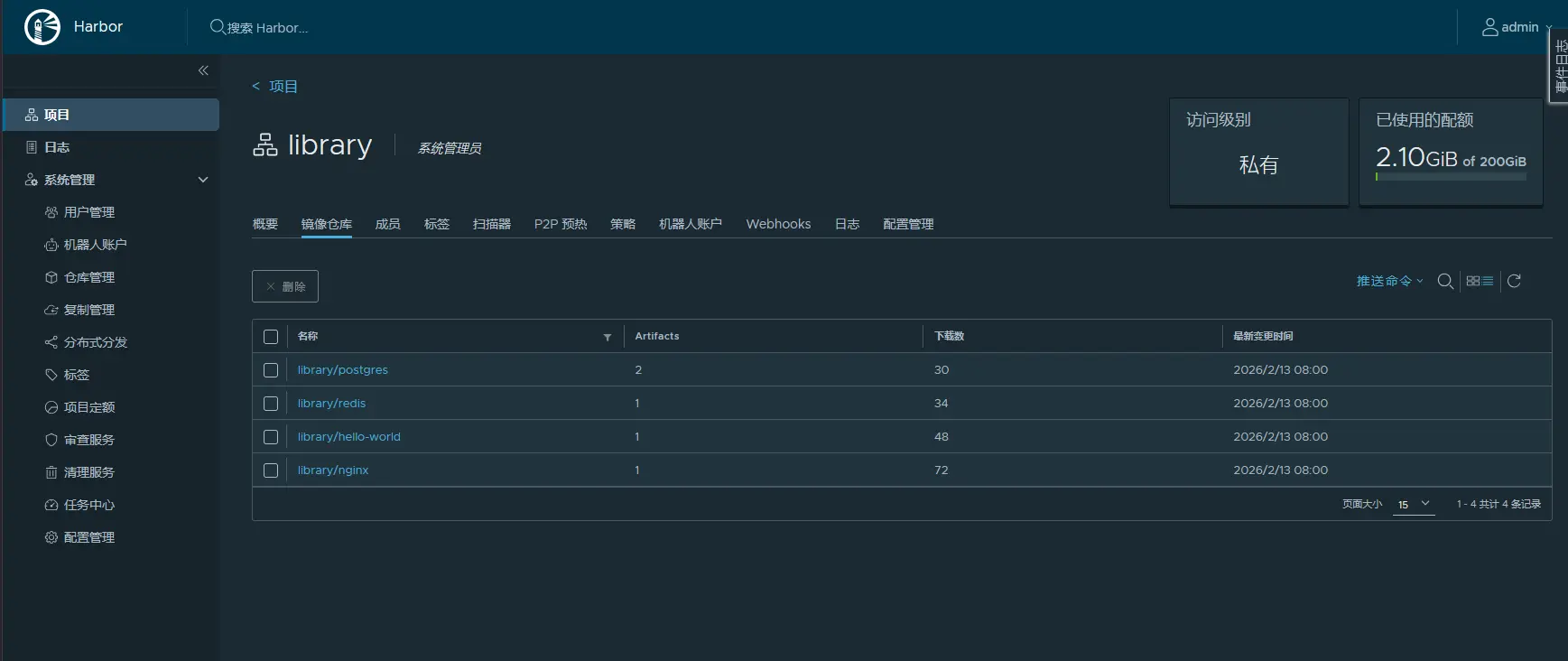Viewport: 1568px width, 661px height.
Task: Open the event log side tab at right edge
Action: coord(1559,65)
